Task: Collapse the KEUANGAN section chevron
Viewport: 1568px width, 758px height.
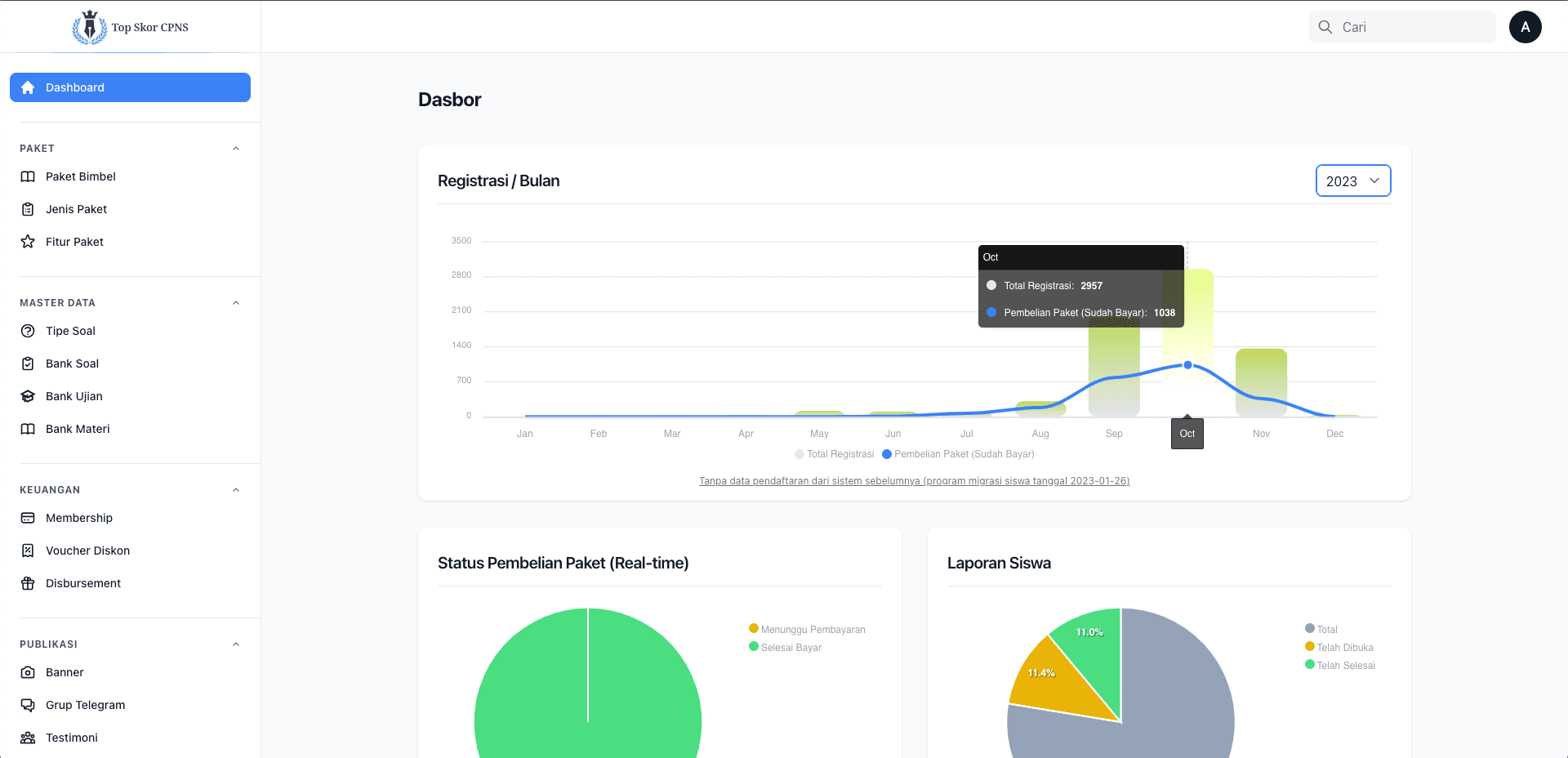Action: 236,490
